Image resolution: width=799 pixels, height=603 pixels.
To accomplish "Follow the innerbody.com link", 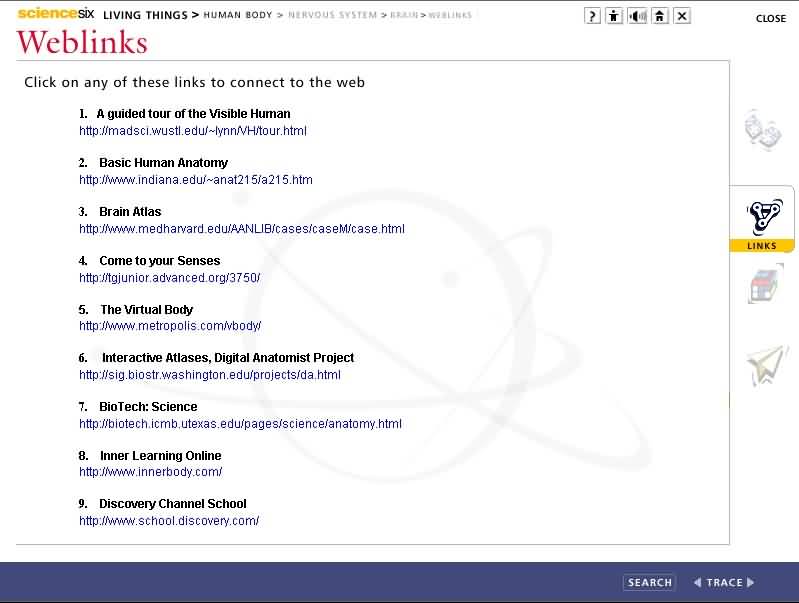I will point(151,472).
